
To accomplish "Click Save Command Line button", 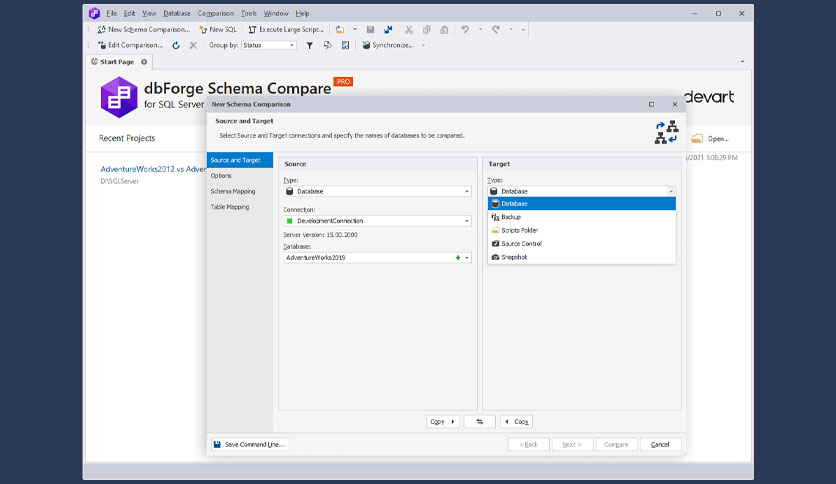I will (250, 444).
